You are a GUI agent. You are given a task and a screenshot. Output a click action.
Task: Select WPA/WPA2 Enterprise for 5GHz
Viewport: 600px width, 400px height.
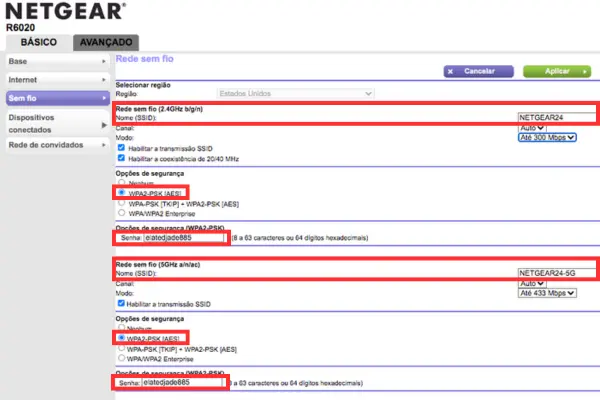tap(122, 358)
